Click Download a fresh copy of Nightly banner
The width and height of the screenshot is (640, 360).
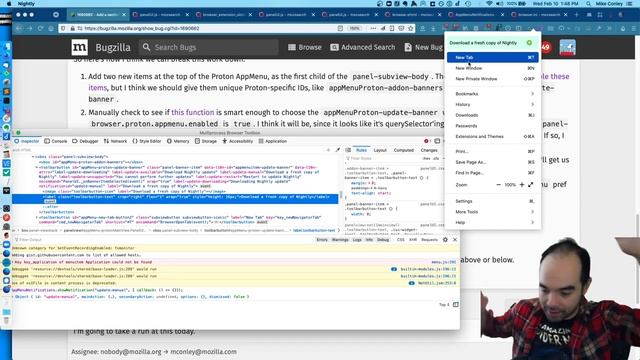pos(493,43)
